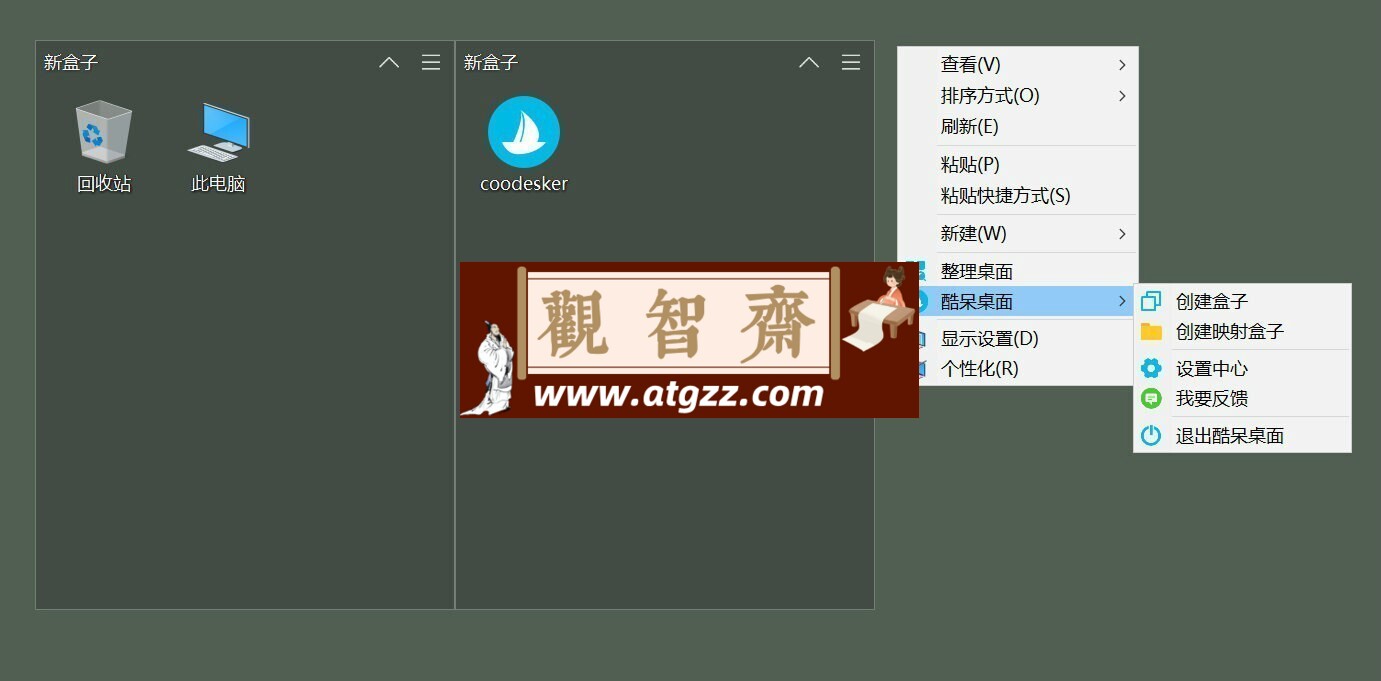The width and height of the screenshot is (1381, 681).
Task: Click the right box title 新盒子
Action: 491,62
